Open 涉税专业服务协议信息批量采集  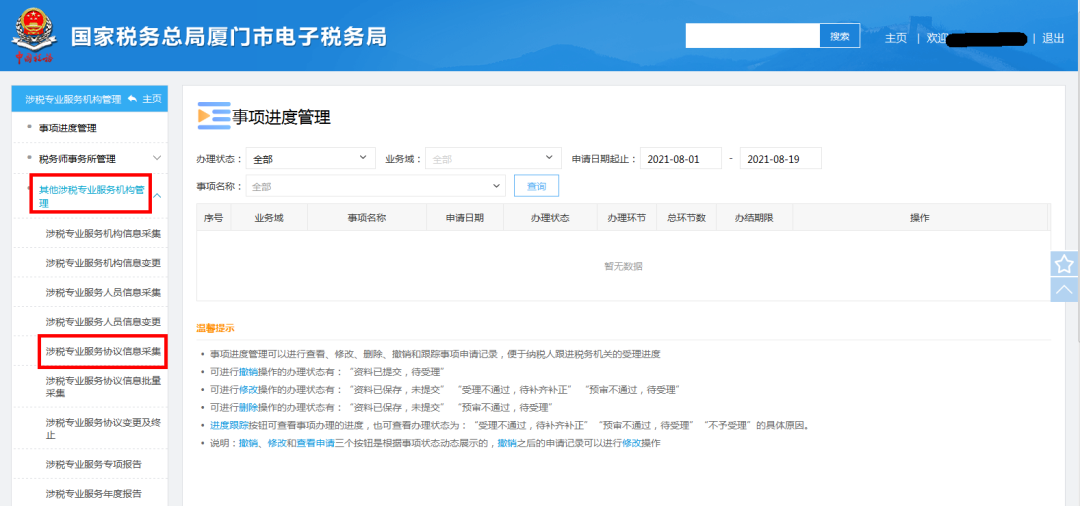click(103, 387)
